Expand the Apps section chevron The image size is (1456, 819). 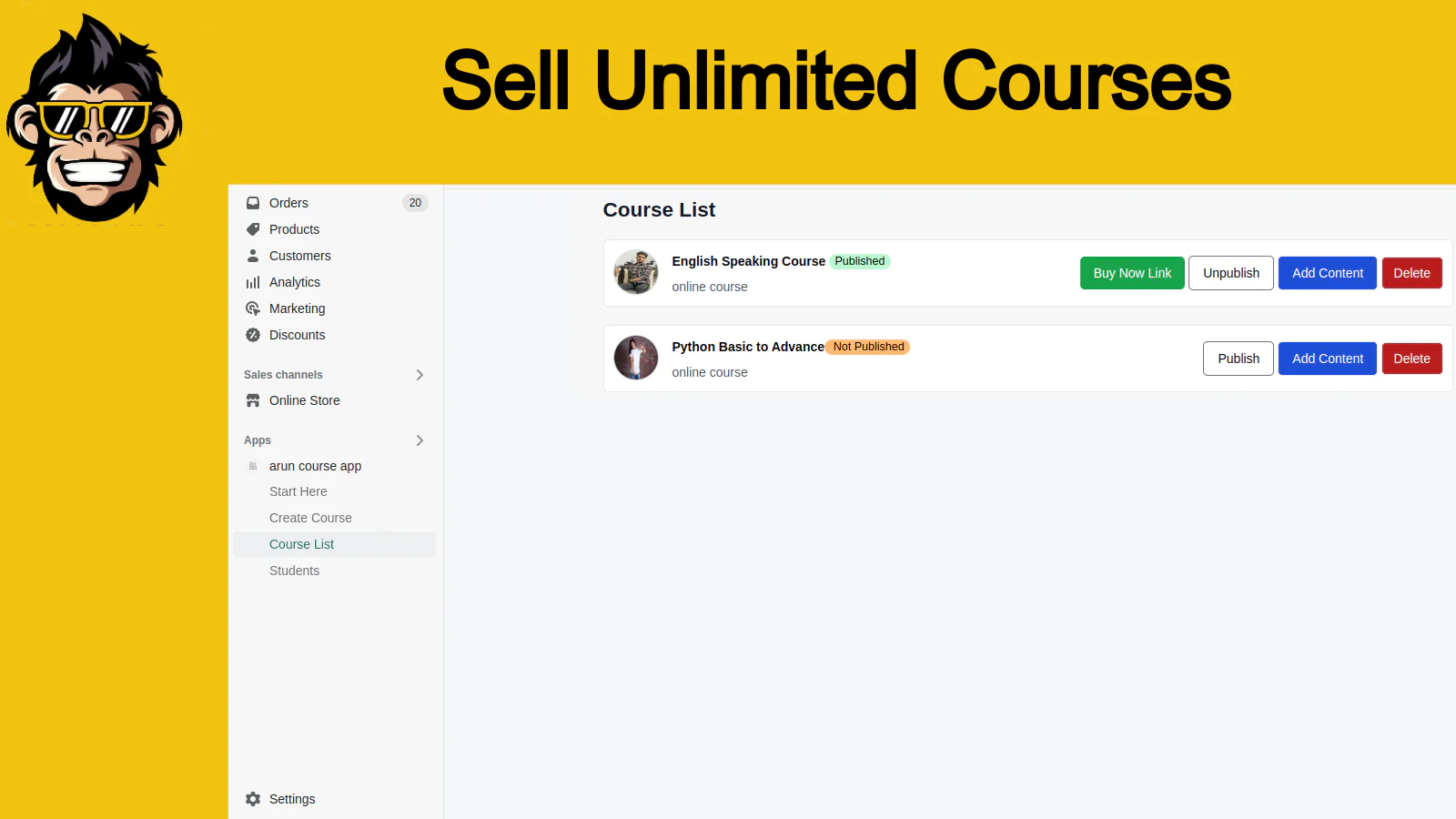(x=420, y=440)
